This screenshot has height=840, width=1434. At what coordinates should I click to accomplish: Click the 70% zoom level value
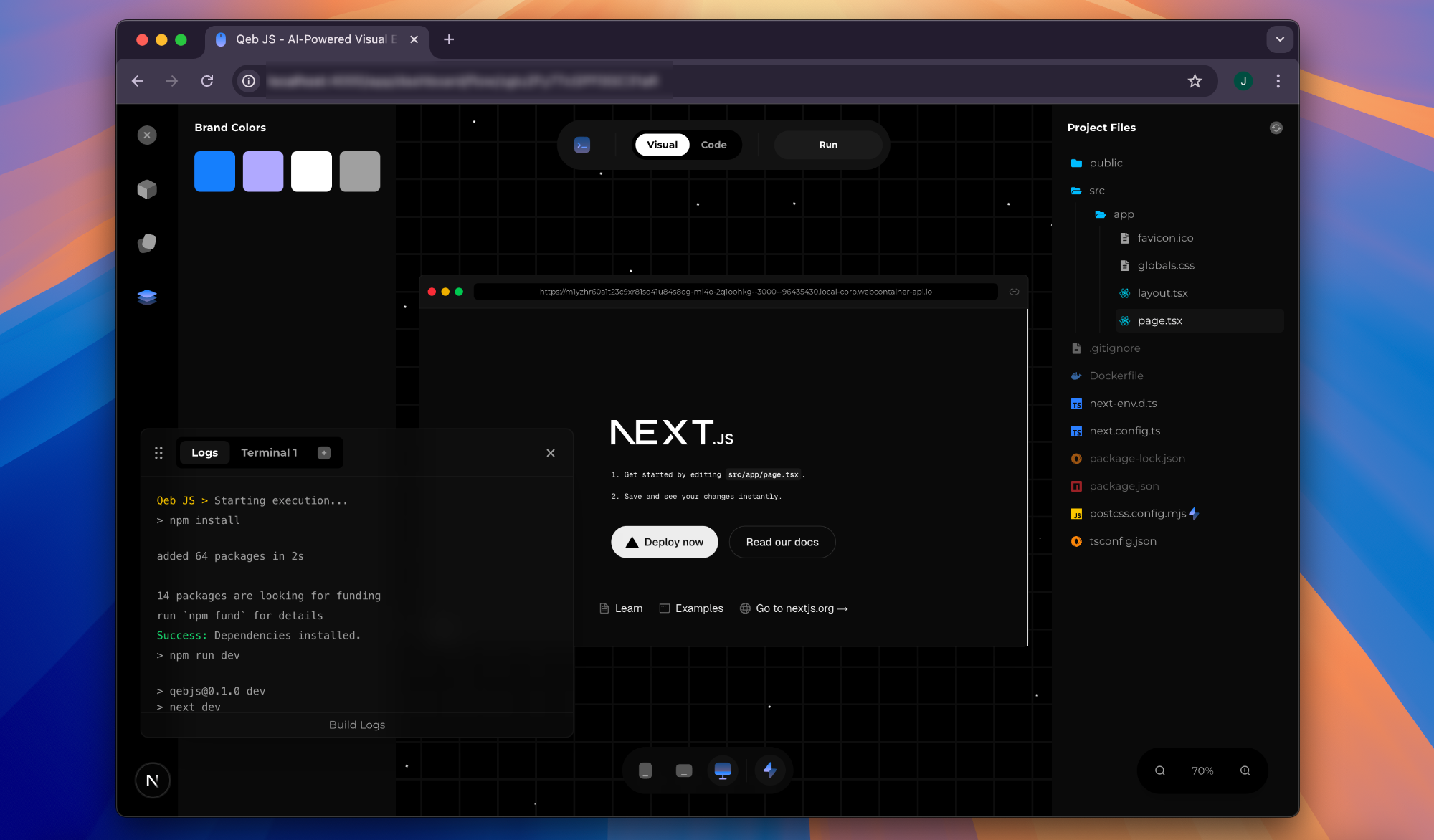pyautogui.click(x=1202, y=771)
